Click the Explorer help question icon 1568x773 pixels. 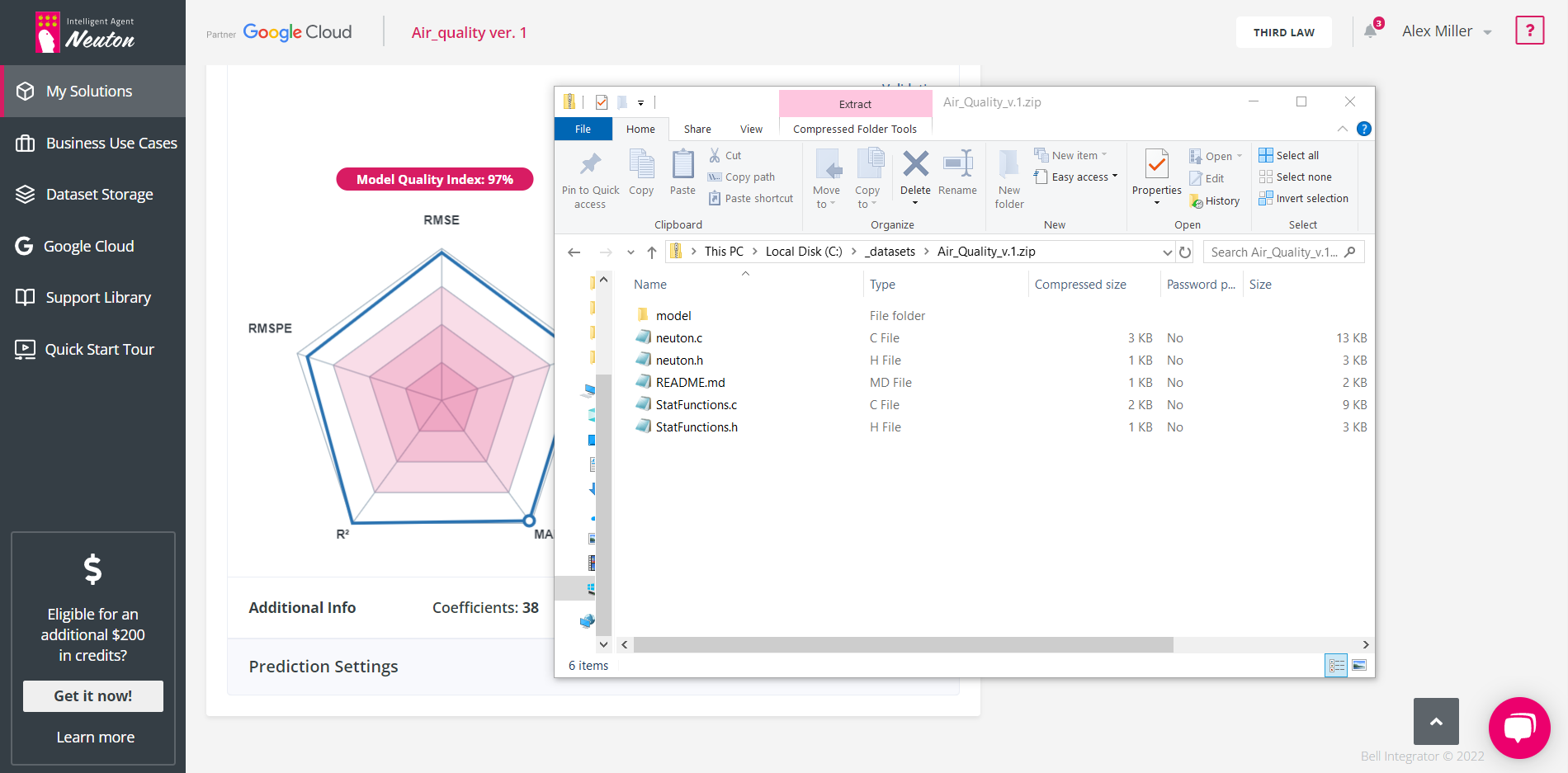[x=1364, y=129]
